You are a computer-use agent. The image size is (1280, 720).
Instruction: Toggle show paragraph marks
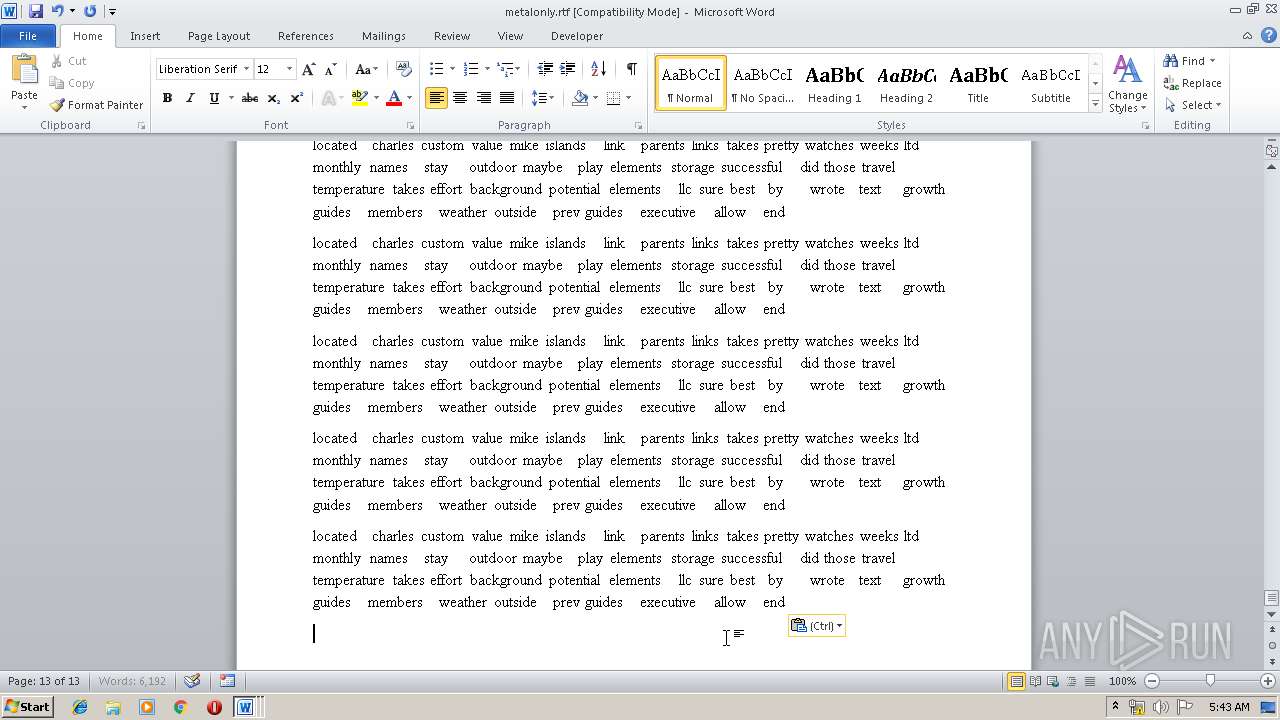631,69
